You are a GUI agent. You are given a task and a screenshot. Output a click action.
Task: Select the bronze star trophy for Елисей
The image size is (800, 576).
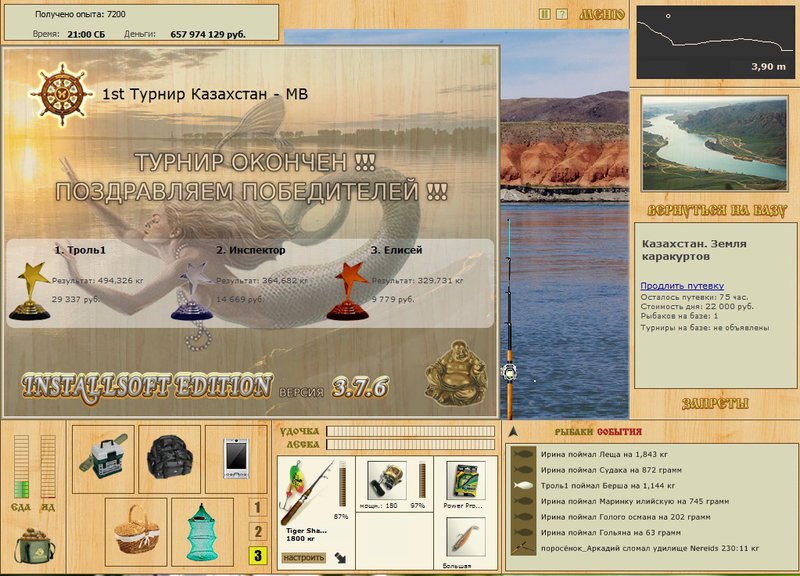348,291
